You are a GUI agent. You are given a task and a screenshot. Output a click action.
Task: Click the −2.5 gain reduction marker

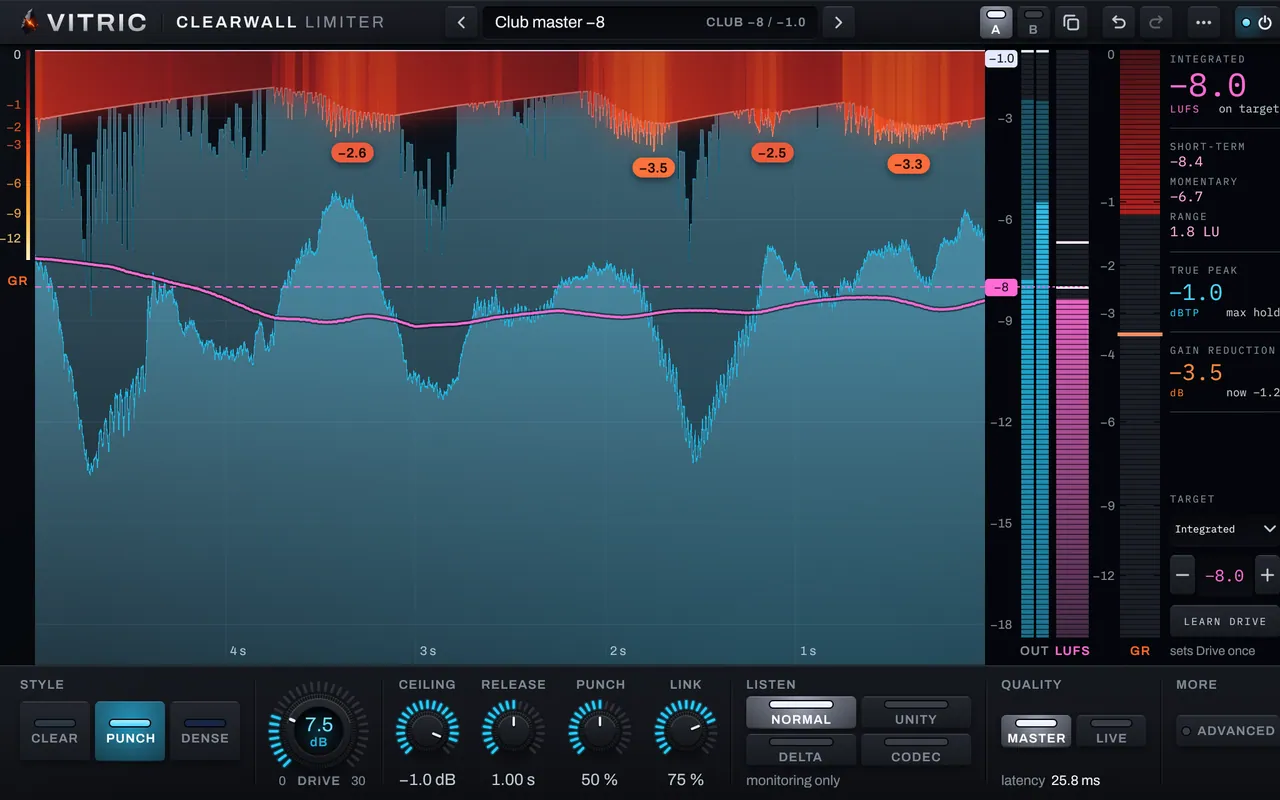coord(772,153)
